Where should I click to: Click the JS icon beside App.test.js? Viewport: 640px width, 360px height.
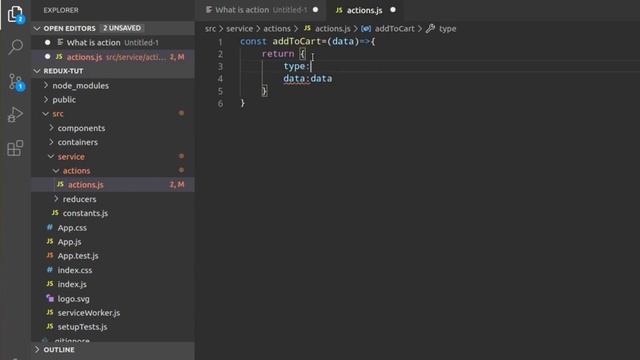pos(50,256)
